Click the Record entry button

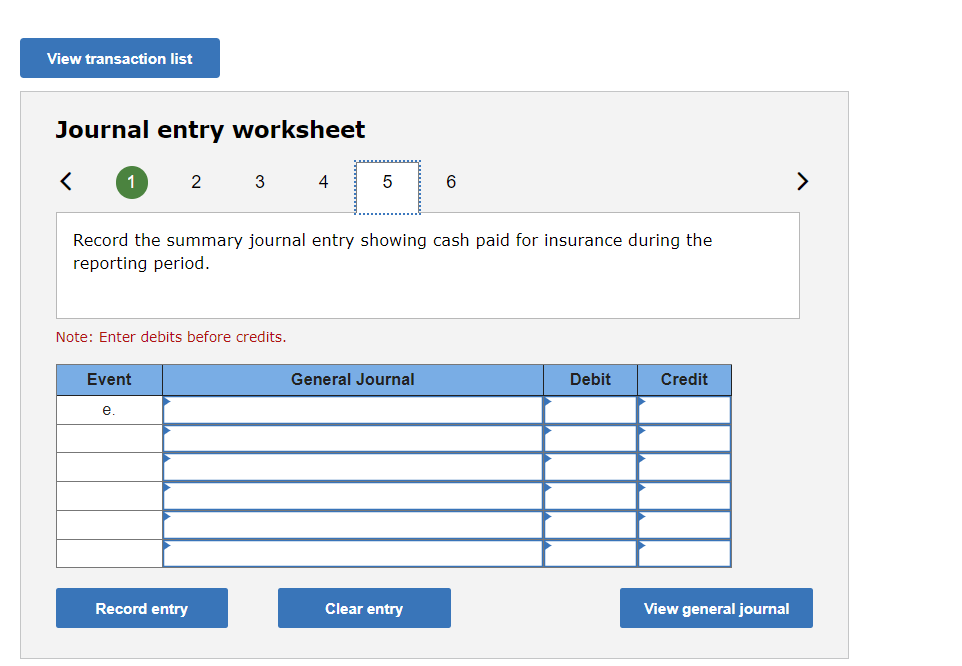tap(141, 607)
